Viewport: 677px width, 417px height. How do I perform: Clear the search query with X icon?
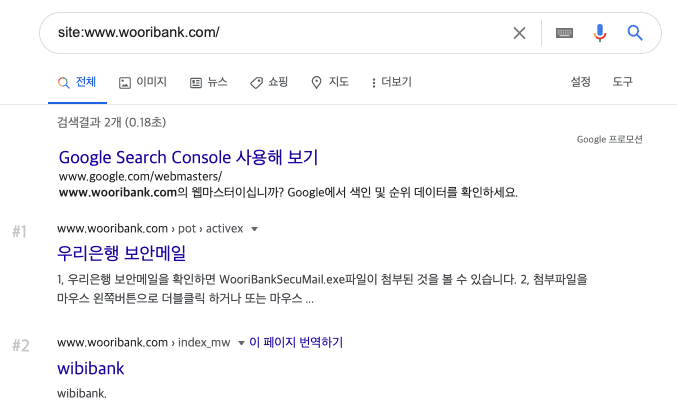pyautogui.click(x=519, y=33)
